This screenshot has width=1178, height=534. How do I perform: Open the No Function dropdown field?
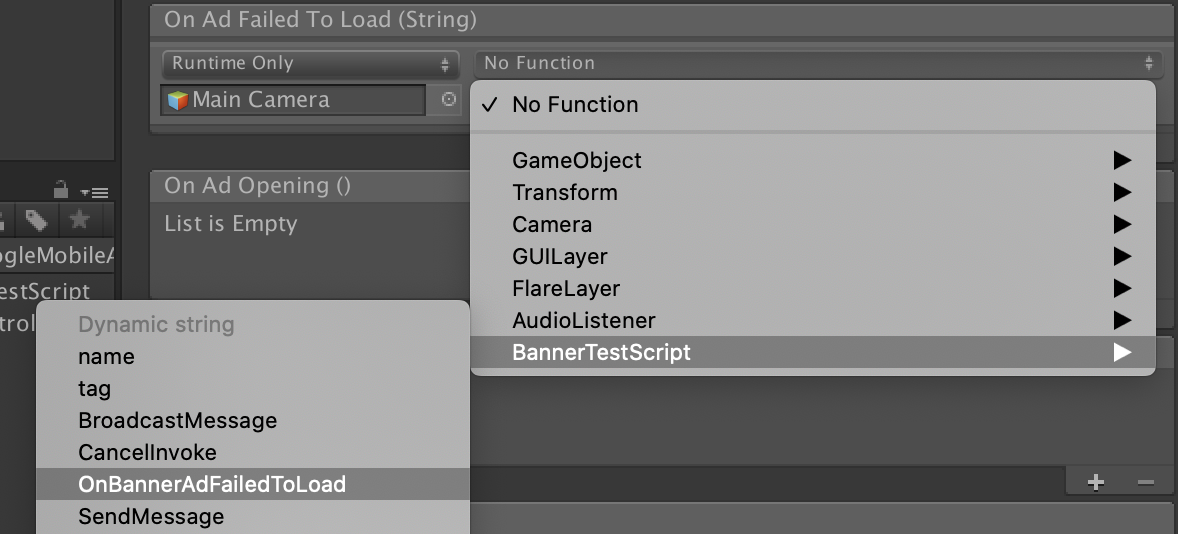(817, 64)
